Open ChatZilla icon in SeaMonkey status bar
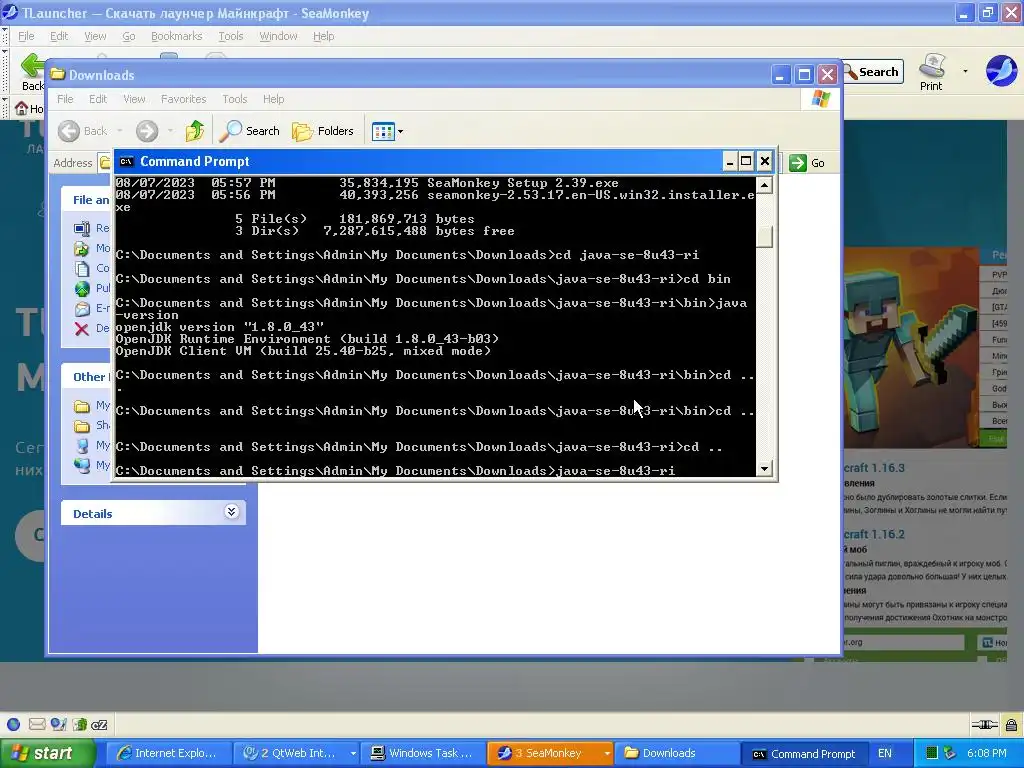Image resolution: width=1024 pixels, height=768 pixels. click(x=99, y=724)
